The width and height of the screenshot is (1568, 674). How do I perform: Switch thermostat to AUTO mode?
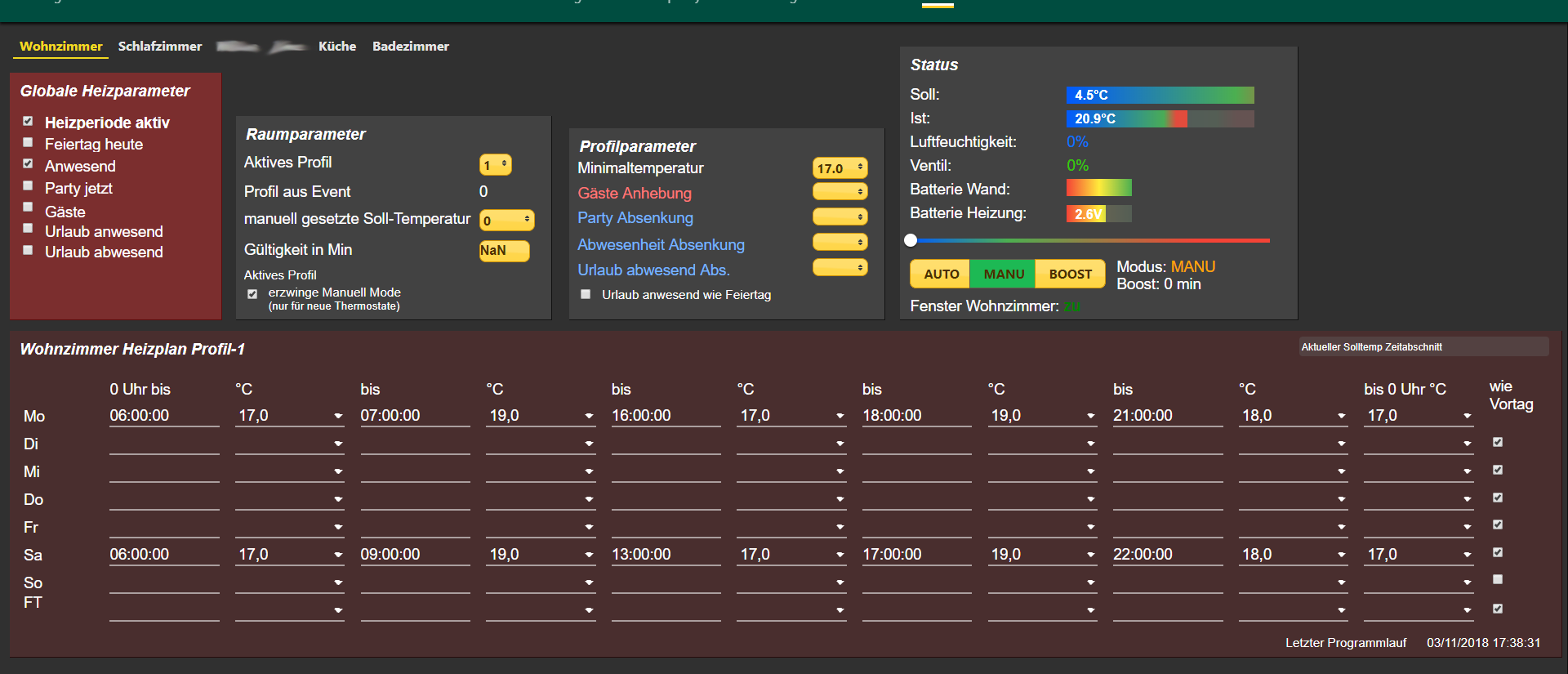point(941,274)
